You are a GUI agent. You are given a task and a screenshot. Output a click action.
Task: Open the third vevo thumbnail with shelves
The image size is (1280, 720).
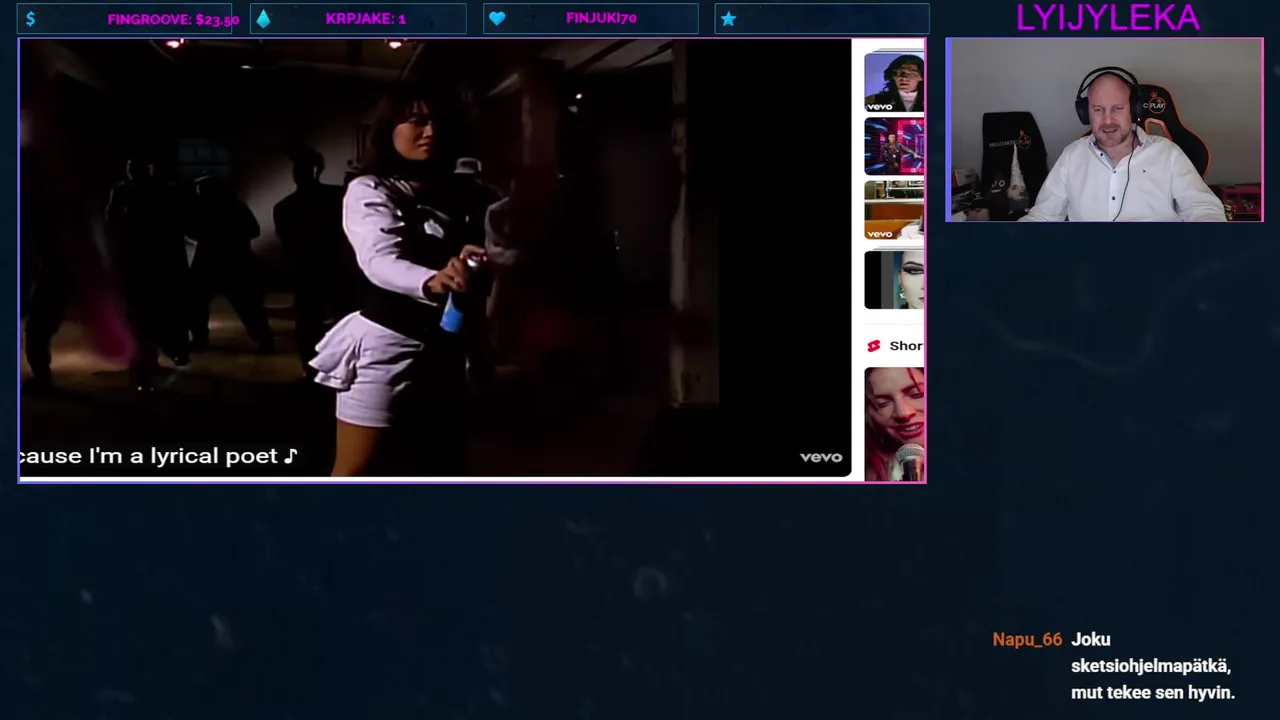(894, 210)
